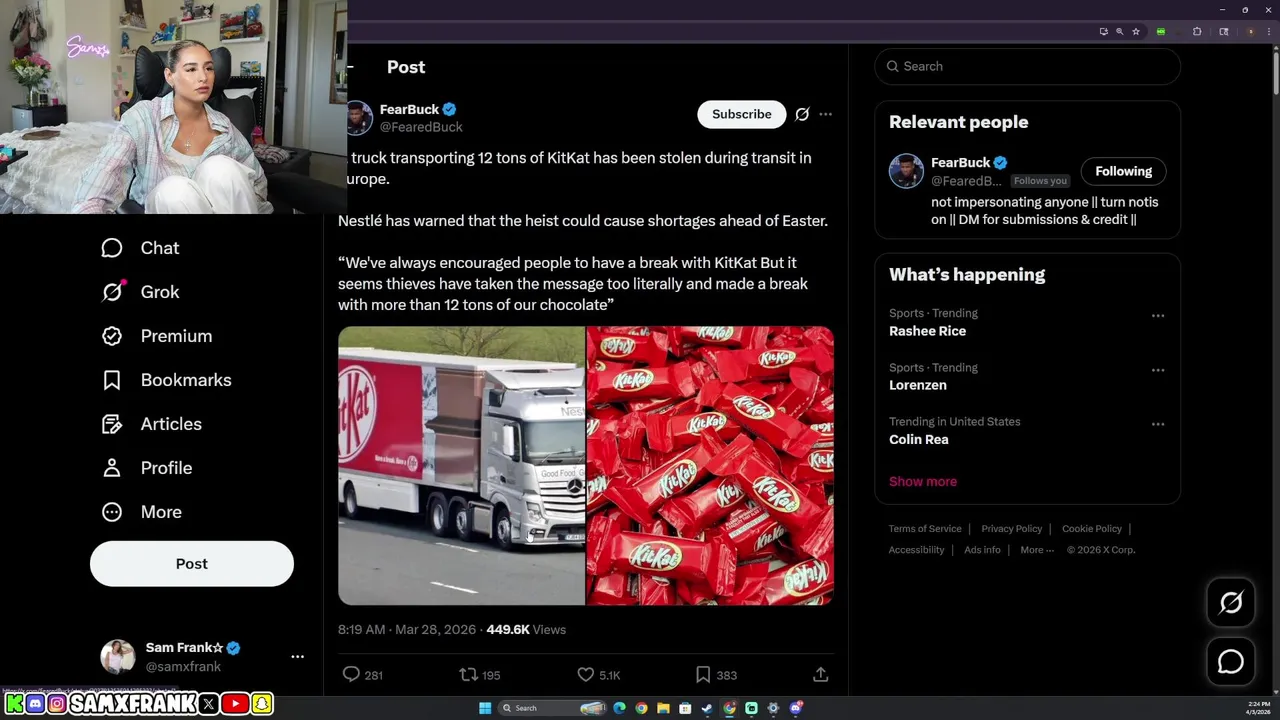Expand the footer More menu
1280x720 pixels.
(x=1037, y=550)
